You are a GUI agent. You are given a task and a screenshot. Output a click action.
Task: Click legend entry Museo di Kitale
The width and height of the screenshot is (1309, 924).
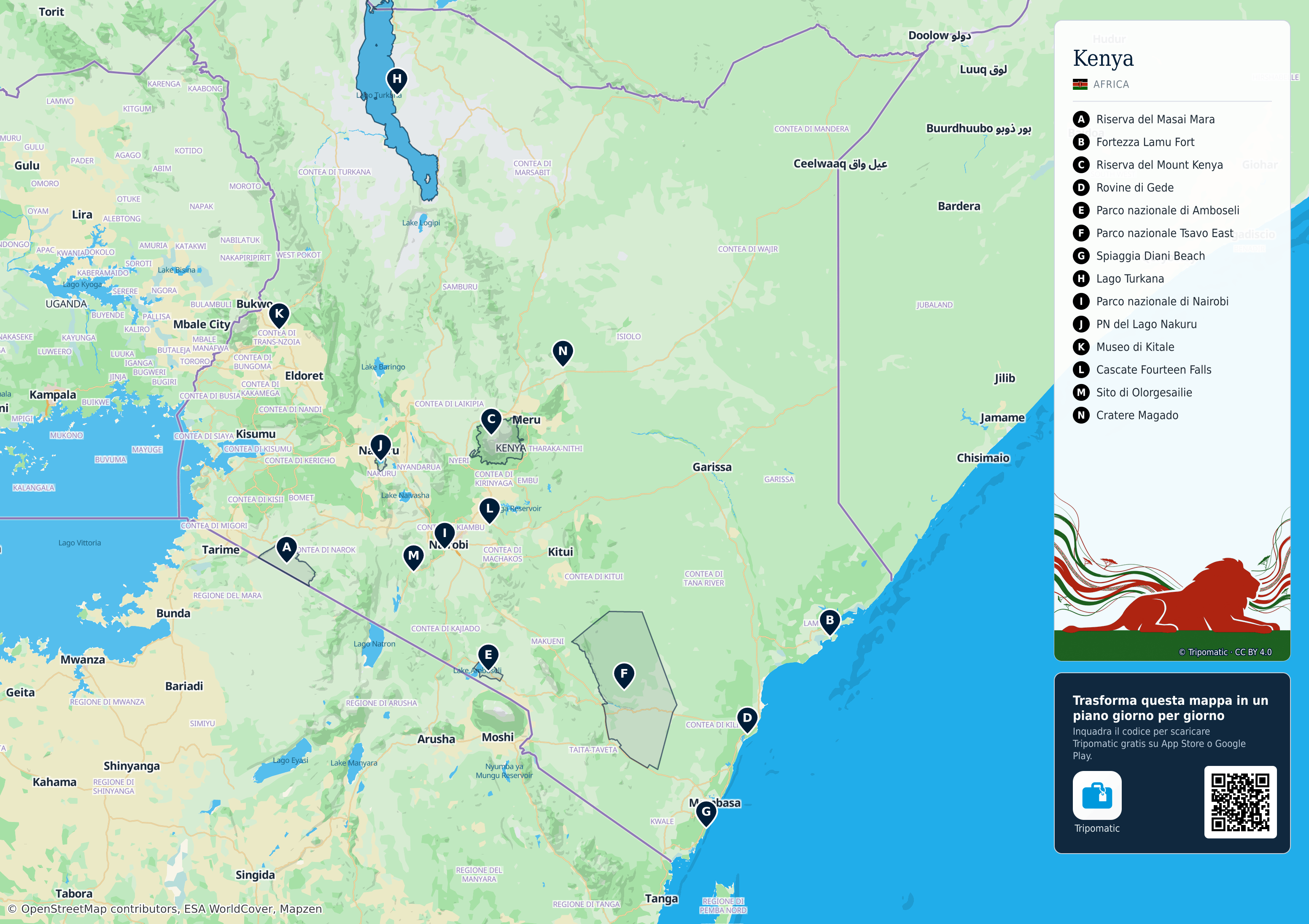[x=1135, y=347]
